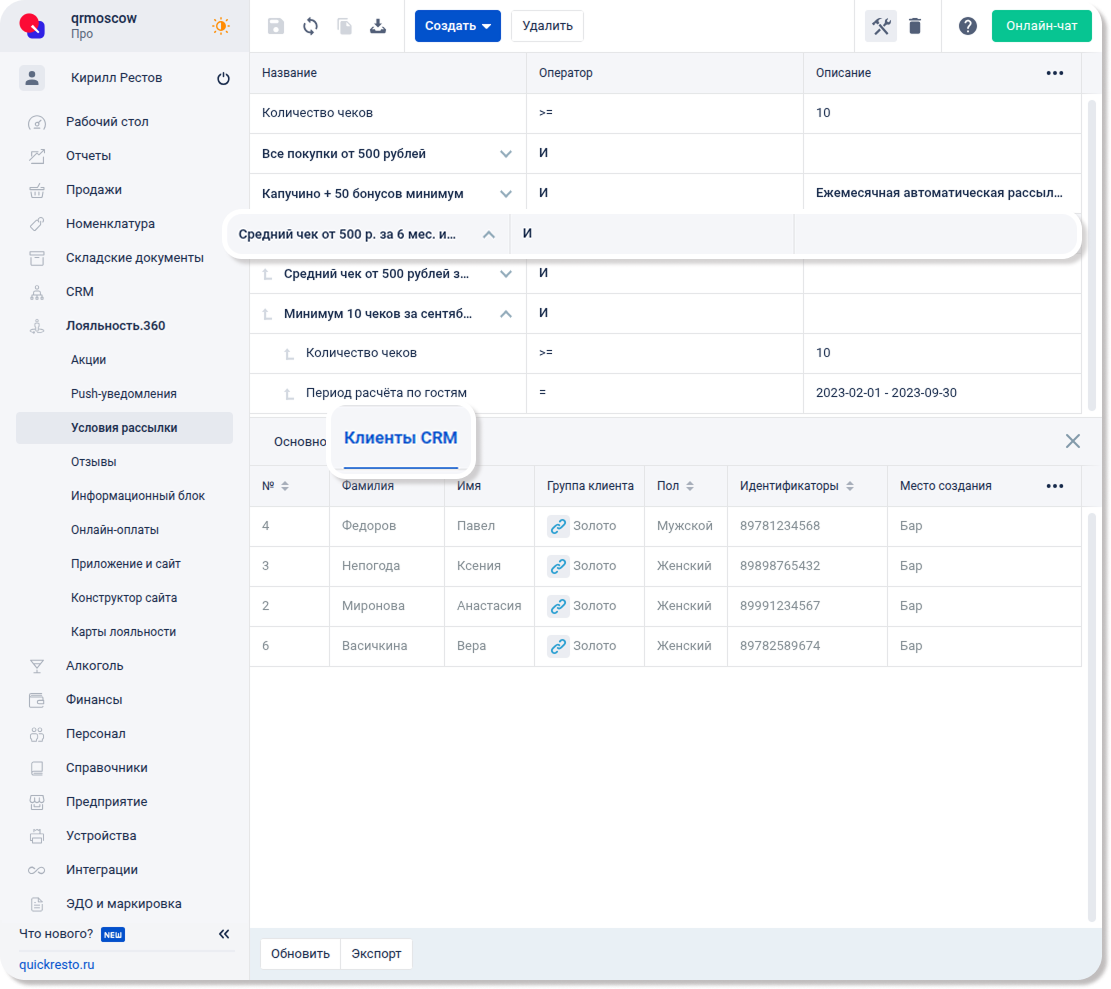Expand the Все покупки от 500 рублей row
The image size is (1111, 989).
[506, 154]
